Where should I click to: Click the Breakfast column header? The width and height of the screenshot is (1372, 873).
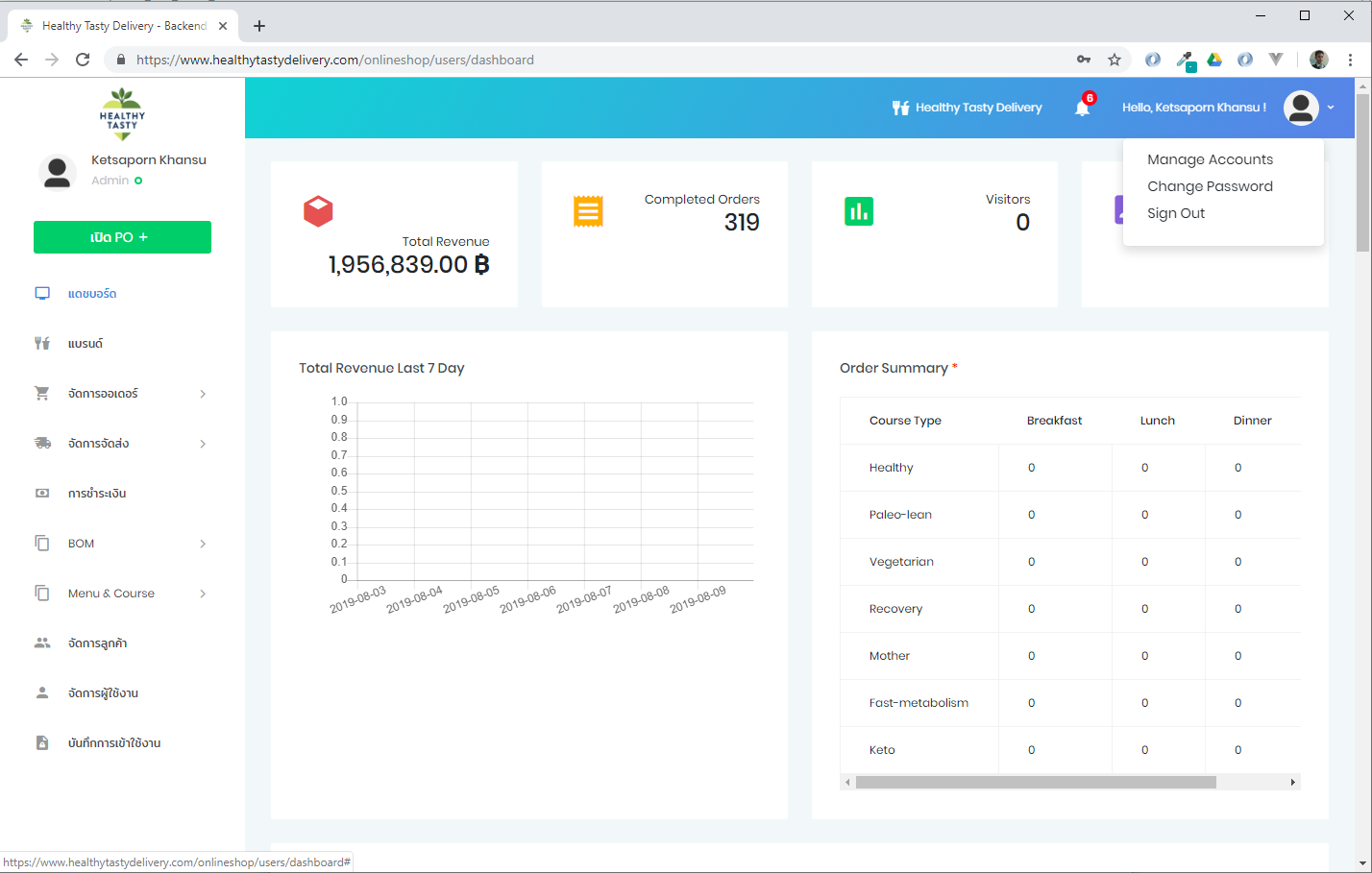(x=1054, y=421)
